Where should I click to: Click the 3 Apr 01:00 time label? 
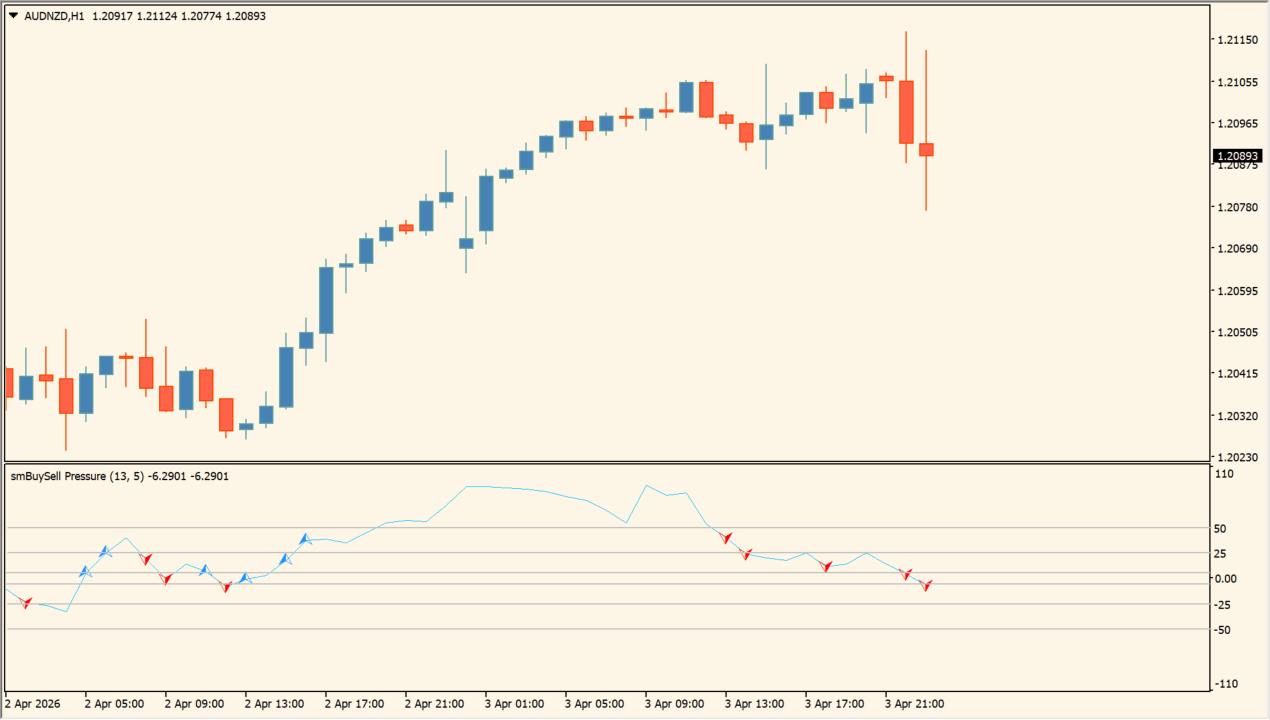pyautogui.click(x=514, y=704)
